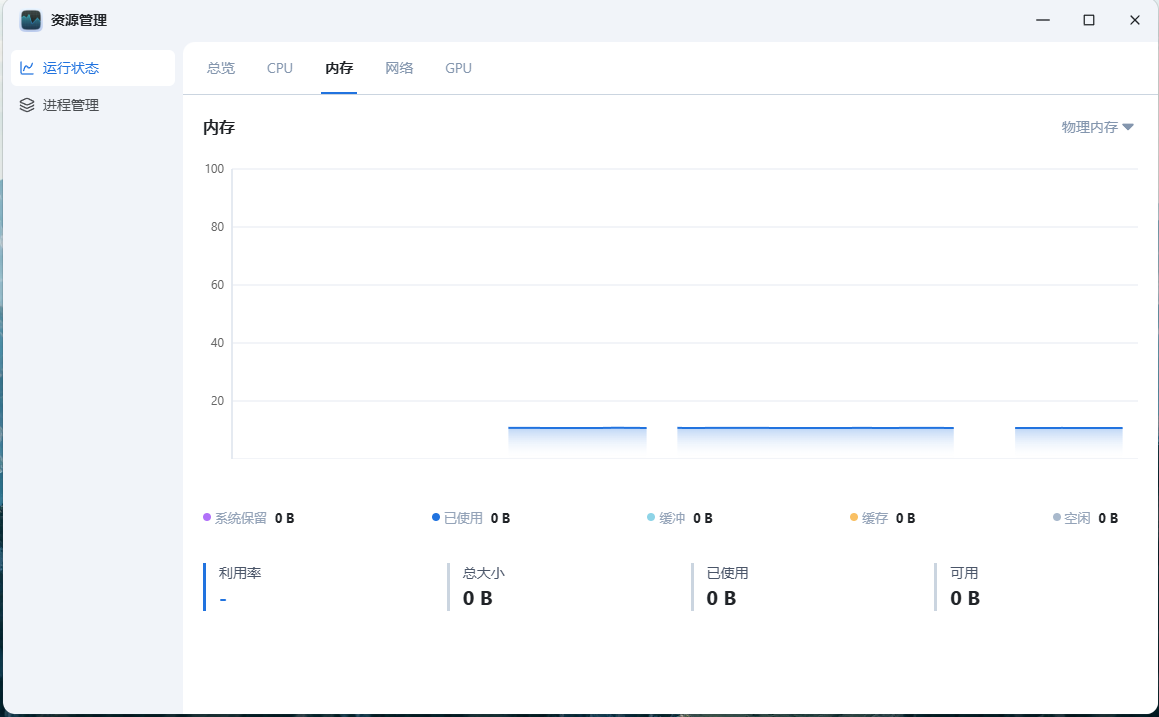The height and width of the screenshot is (717, 1159).
Task: Open 进程管理 in the sidebar
Action: coord(71,105)
